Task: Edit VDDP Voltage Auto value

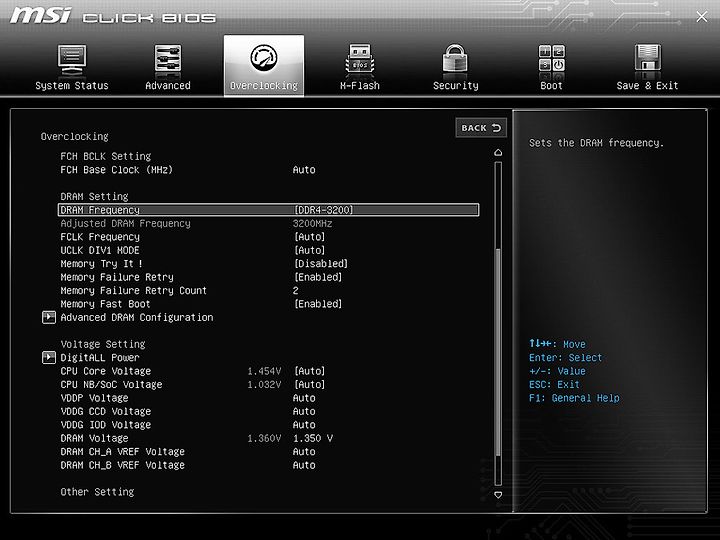Action: pos(304,398)
